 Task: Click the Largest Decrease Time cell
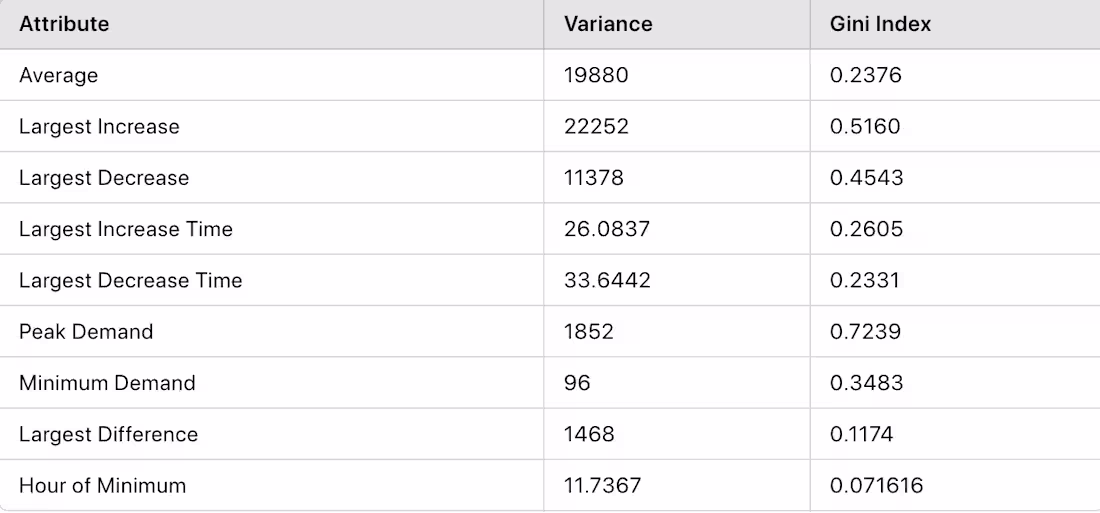(131, 280)
